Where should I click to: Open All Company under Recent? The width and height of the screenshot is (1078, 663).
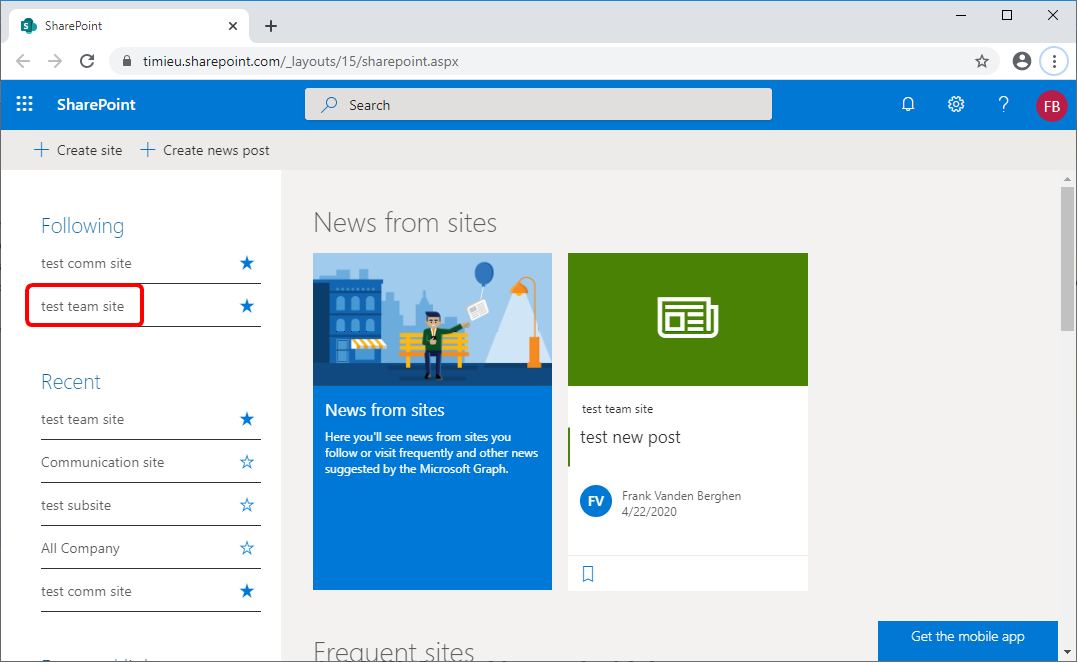coord(80,549)
